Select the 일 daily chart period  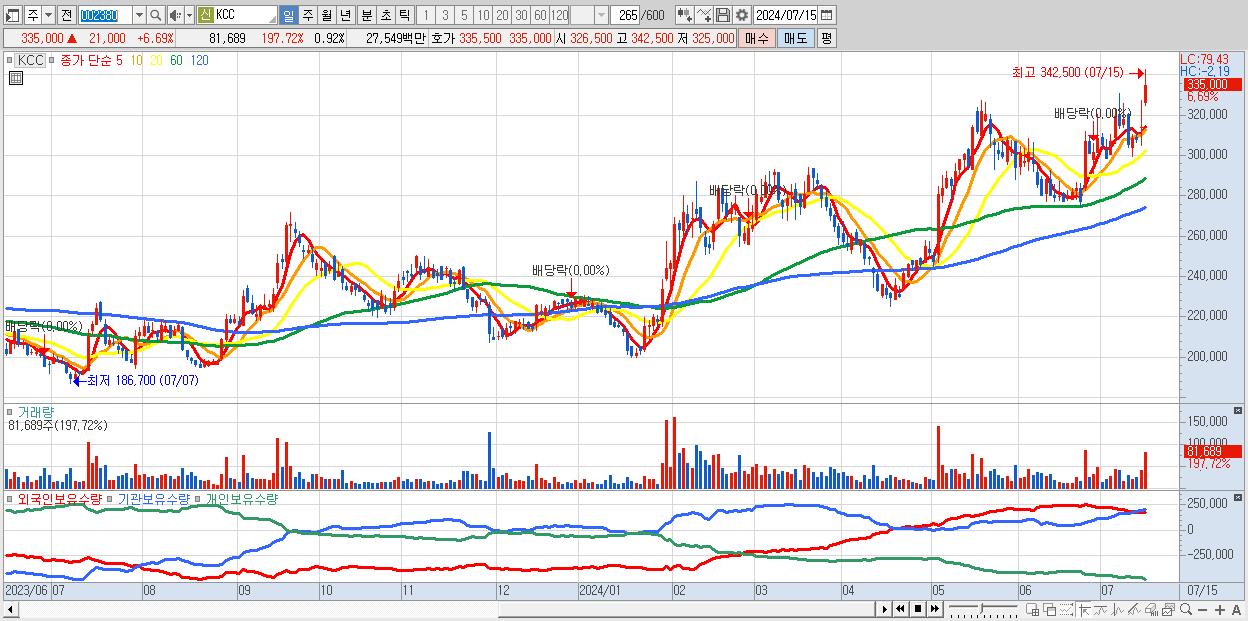pos(288,15)
